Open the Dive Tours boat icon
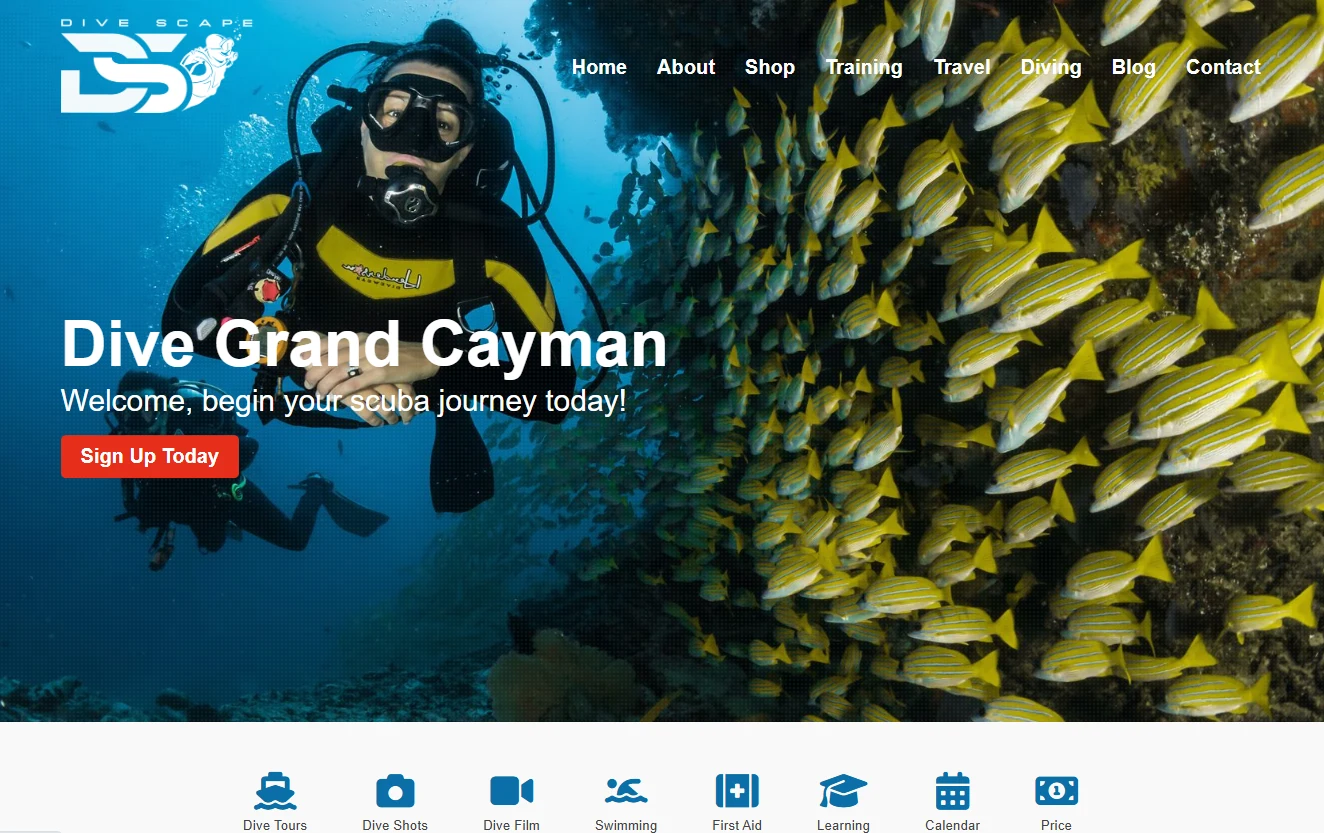 point(275,791)
